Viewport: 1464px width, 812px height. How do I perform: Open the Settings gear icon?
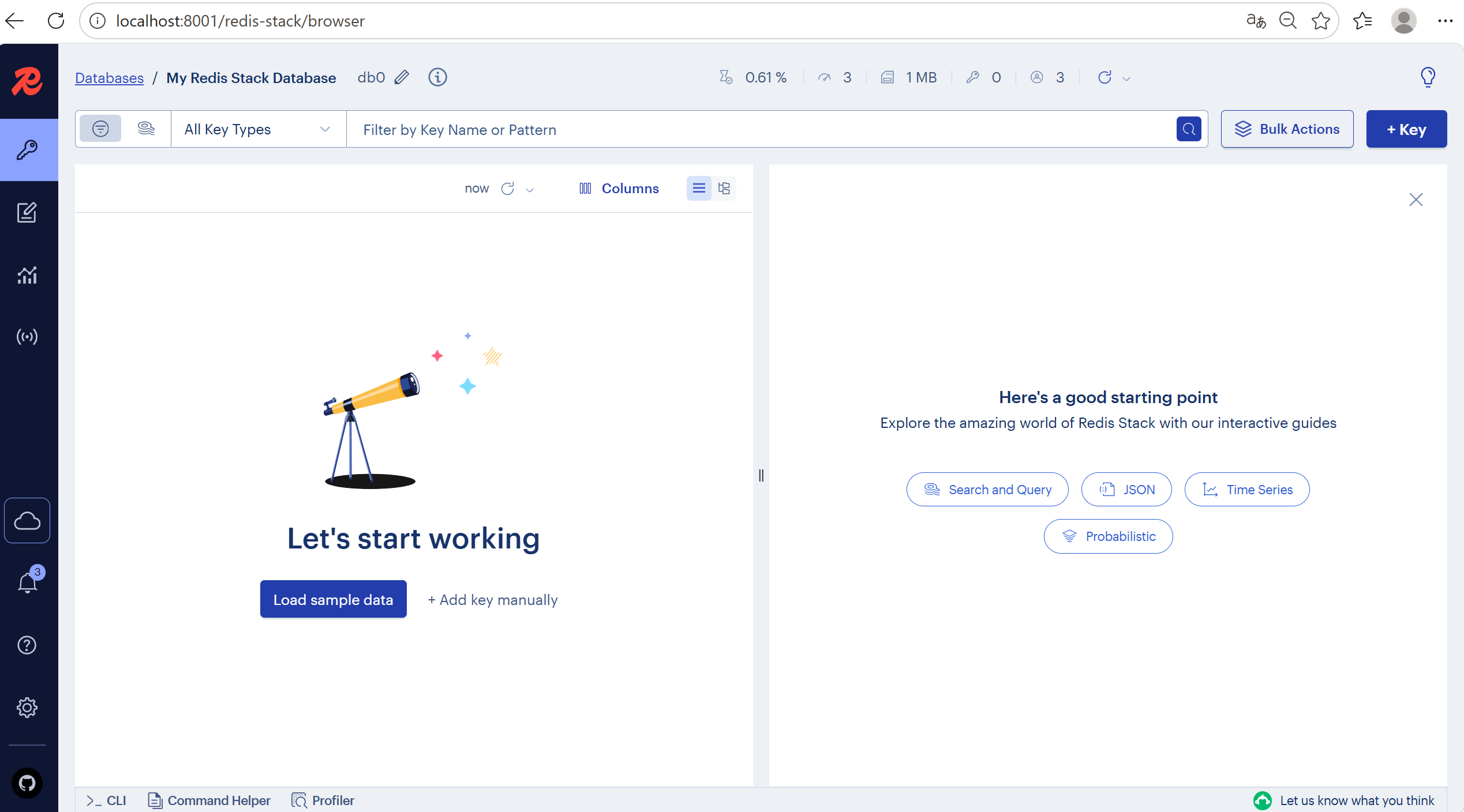pos(27,707)
